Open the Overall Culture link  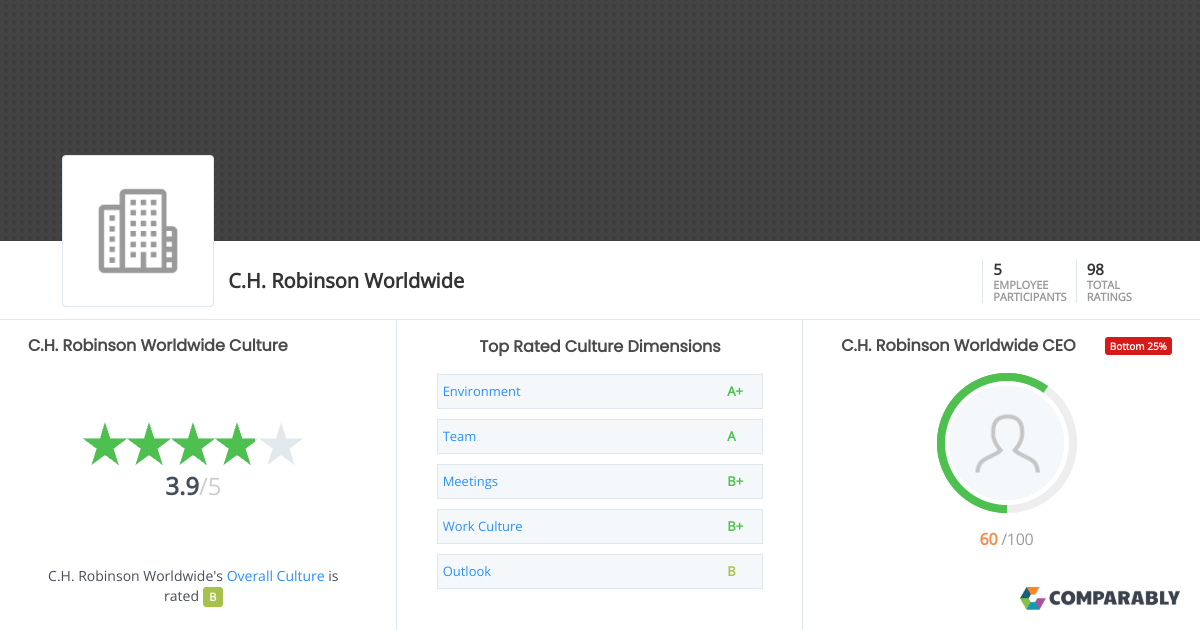tap(275, 575)
